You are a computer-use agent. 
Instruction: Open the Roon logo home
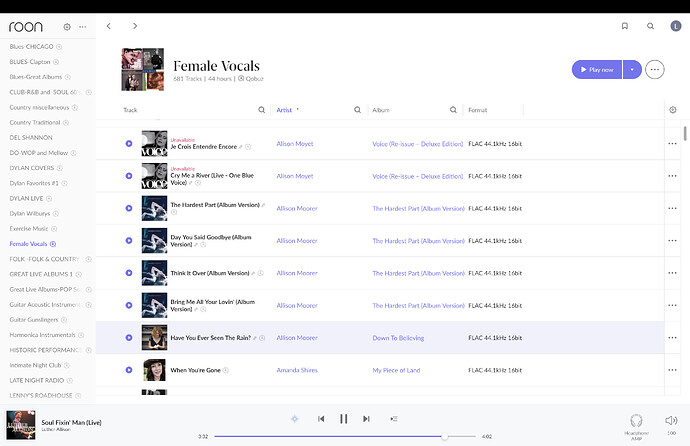click(26, 27)
